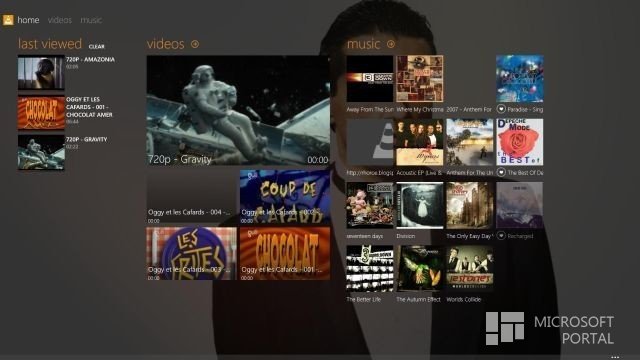Open the Division album cover

[x=420, y=205]
